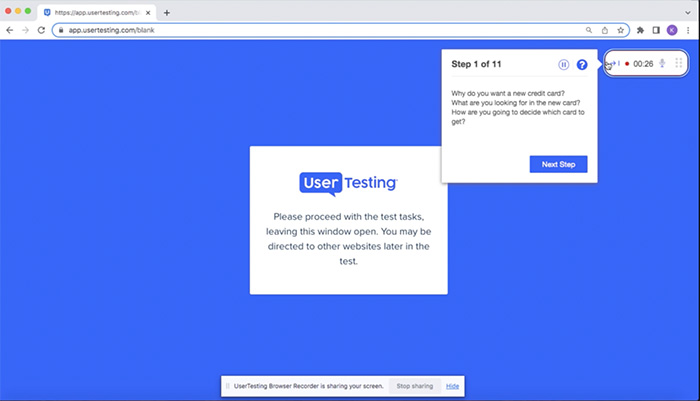Open a new browser tab
The image size is (700, 401).
[167, 13]
